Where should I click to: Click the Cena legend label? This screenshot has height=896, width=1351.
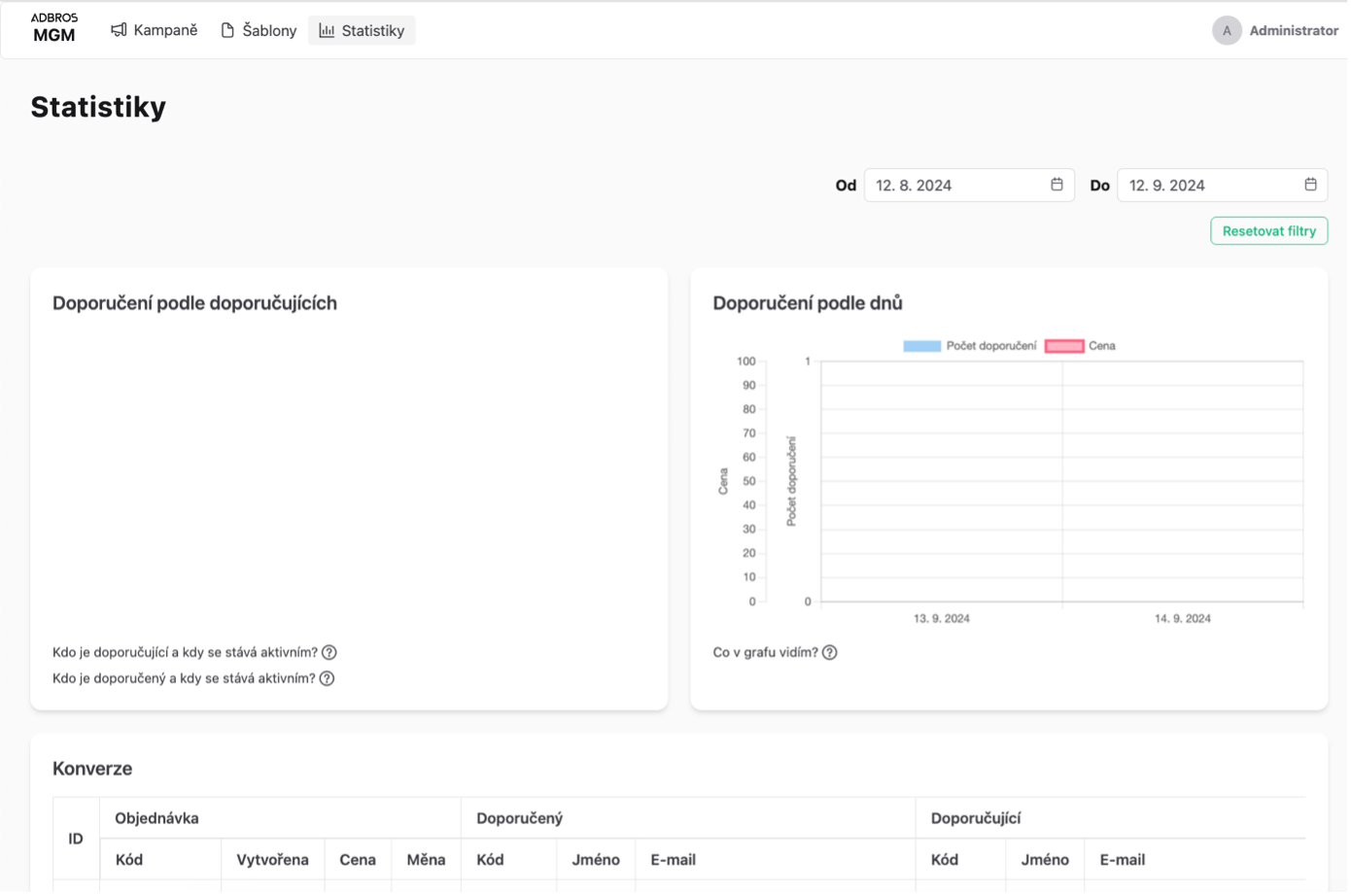coord(1102,346)
